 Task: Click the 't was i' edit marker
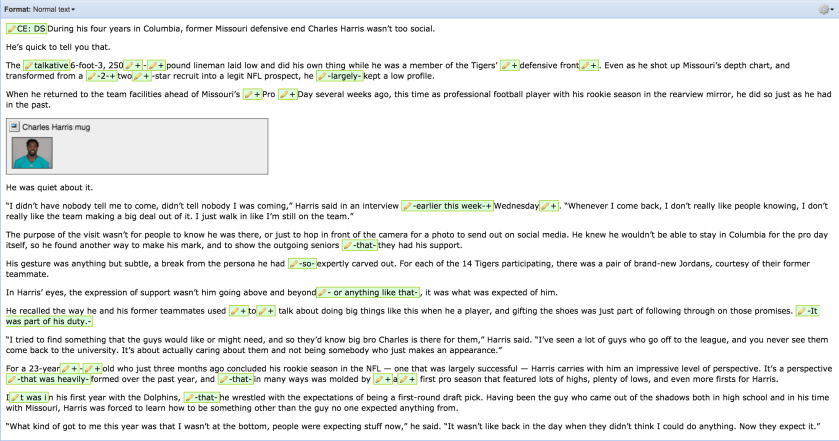pos(23,397)
